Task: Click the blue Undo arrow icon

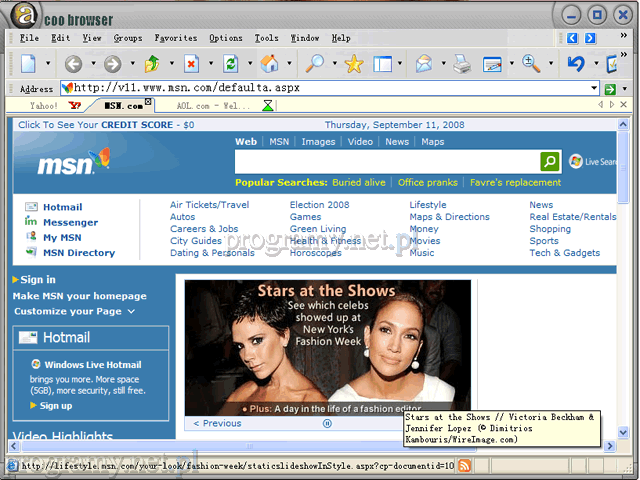Action: pyautogui.click(x=576, y=64)
